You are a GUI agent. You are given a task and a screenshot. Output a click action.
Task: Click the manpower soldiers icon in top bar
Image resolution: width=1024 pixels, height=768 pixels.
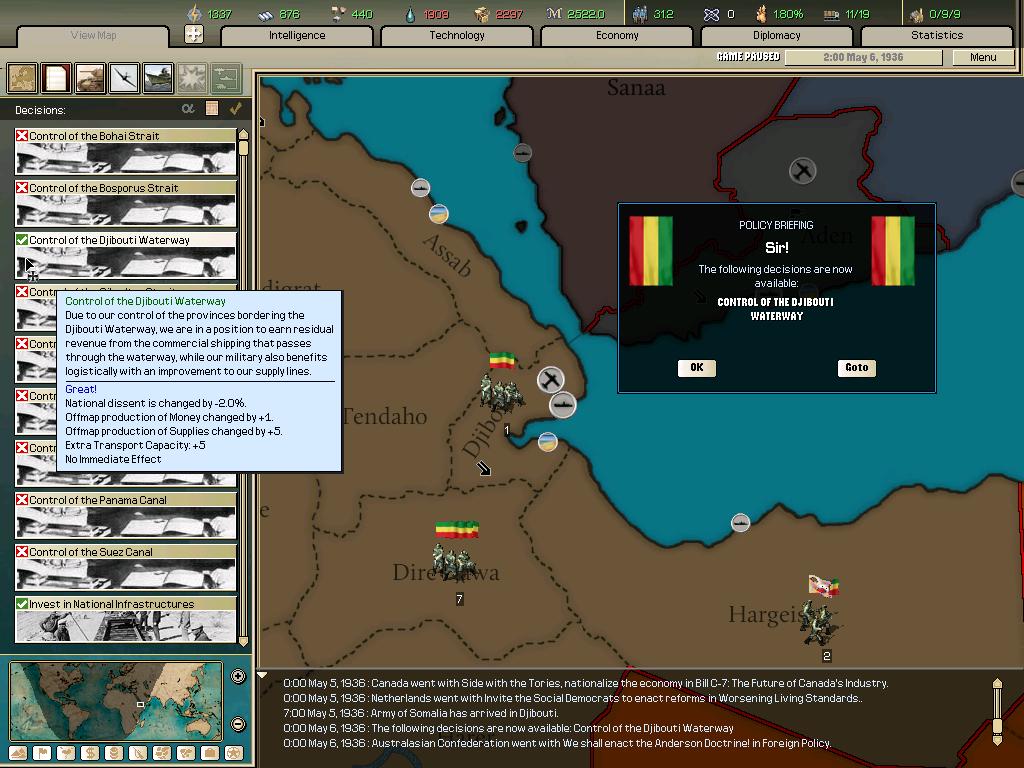tap(640, 14)
